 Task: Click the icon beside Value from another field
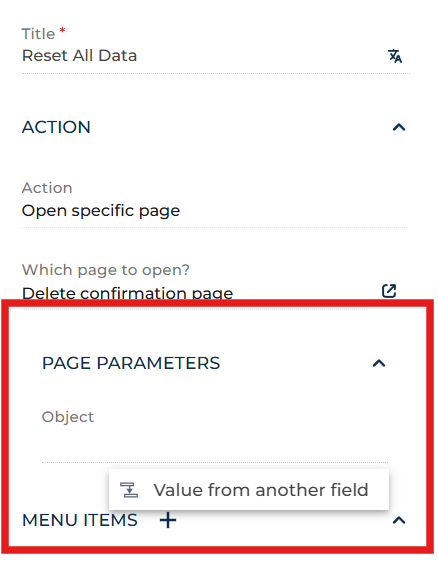(129, 490)
